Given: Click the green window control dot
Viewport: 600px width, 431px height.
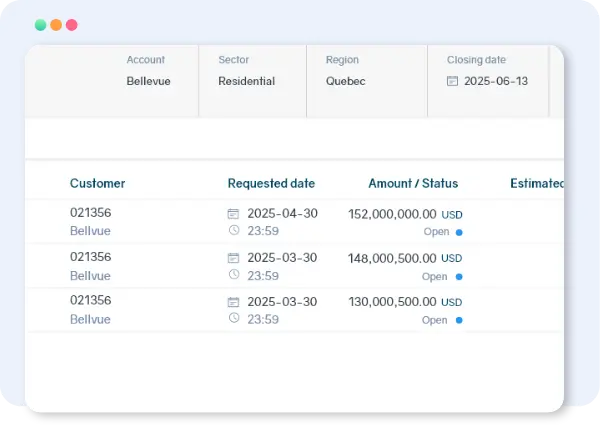Looking at the screenshot, I should pyautogui.click(x=40, y=25).
